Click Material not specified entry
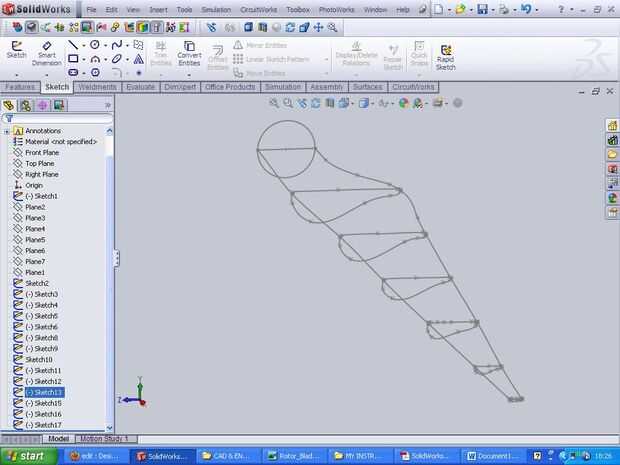620x465 pixels. click(x=61, y=142)
